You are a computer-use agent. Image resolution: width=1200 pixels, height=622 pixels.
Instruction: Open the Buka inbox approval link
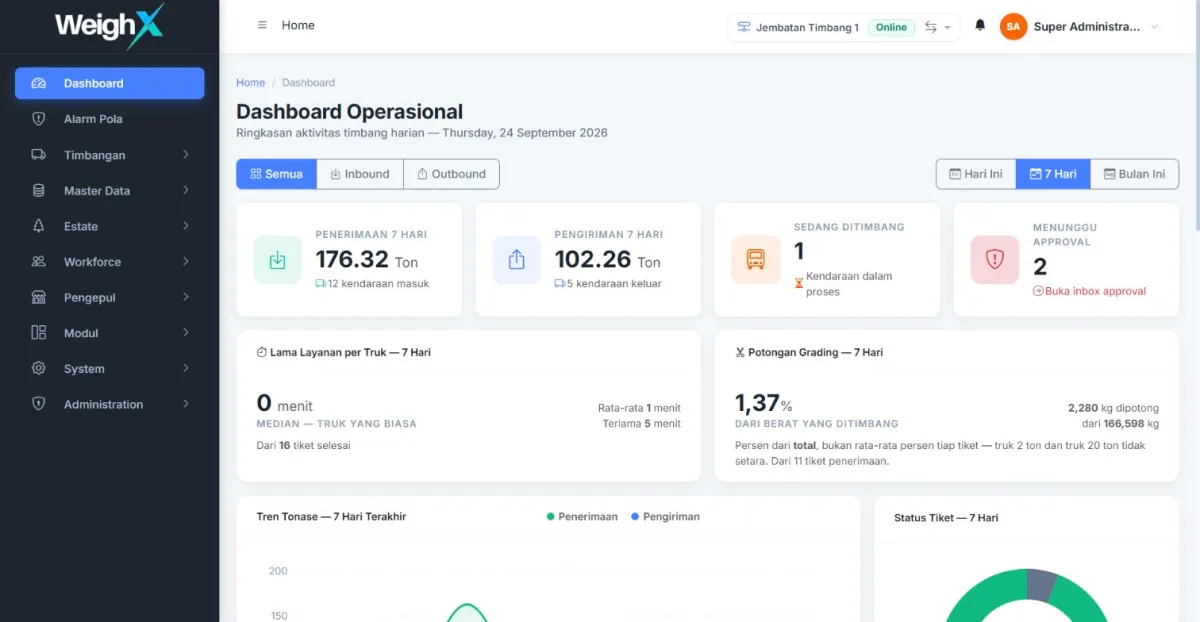point(1089,291)
